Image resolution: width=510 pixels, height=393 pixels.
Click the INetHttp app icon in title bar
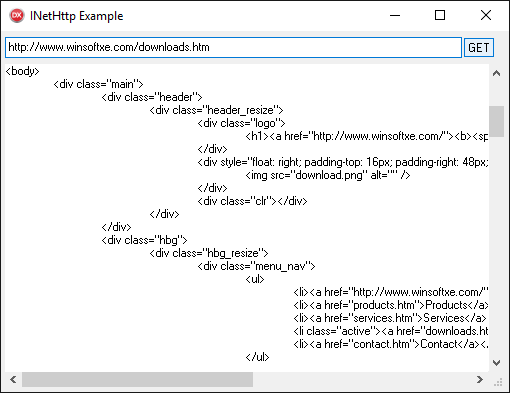point(17,15)
